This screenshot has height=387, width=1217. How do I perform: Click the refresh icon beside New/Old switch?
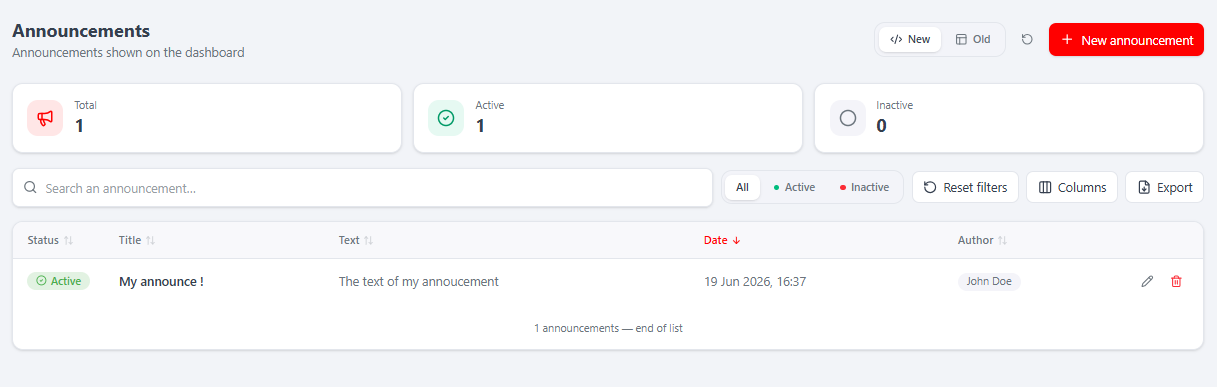click(1027, 40)
